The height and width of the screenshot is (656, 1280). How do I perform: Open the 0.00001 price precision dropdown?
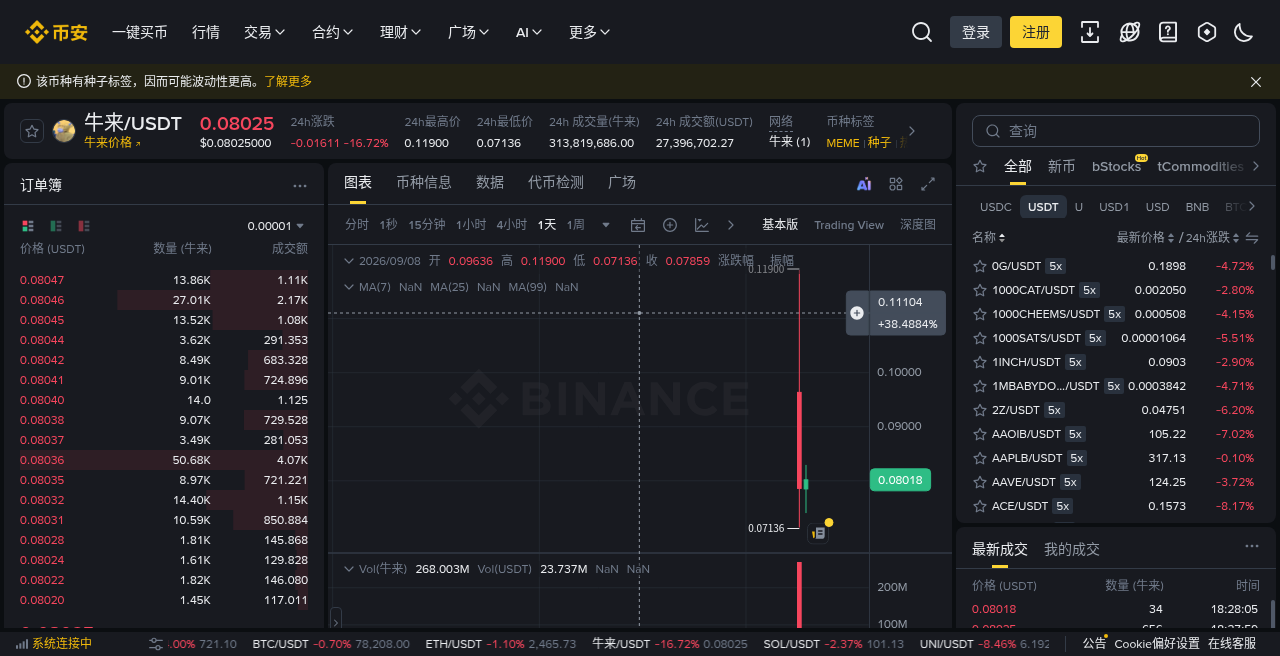276,226
